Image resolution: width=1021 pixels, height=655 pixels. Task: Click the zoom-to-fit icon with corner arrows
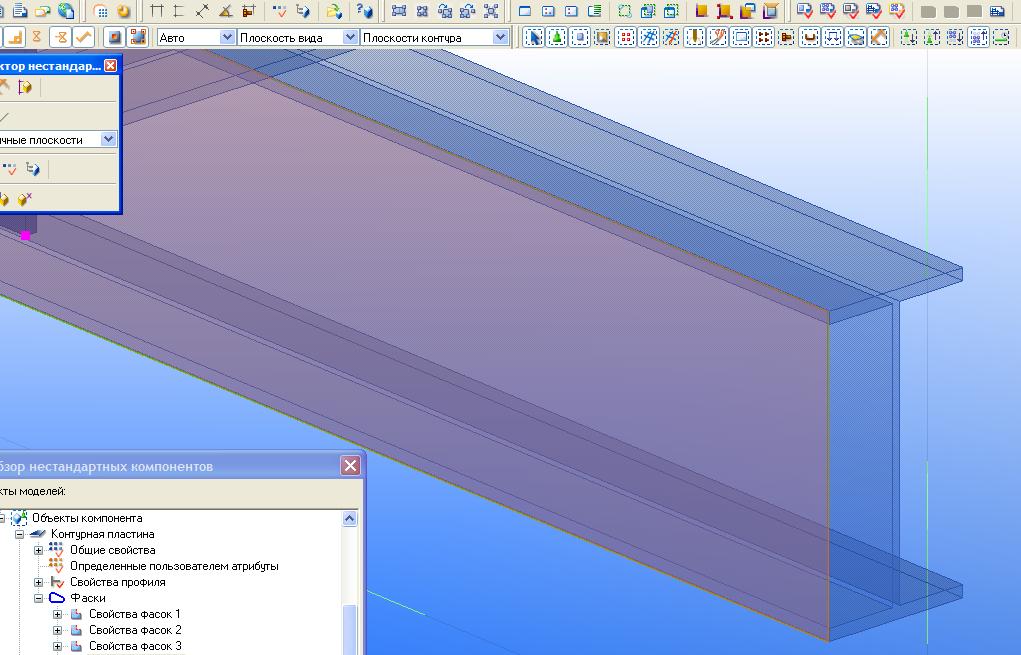tap(491, 11)
